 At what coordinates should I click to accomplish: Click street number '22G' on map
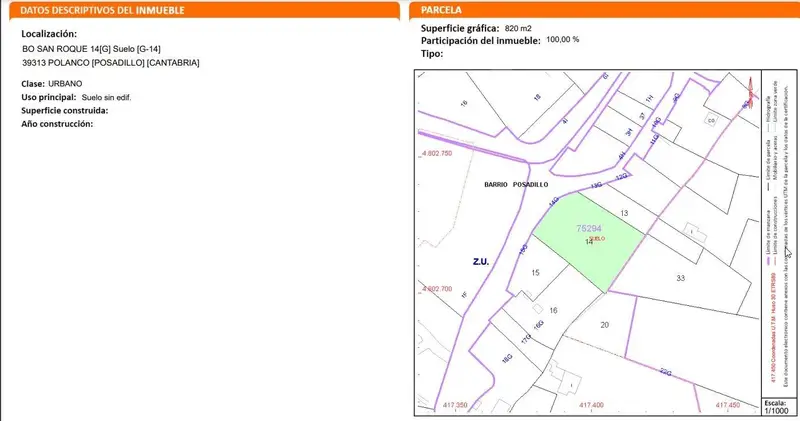point(666,372)
